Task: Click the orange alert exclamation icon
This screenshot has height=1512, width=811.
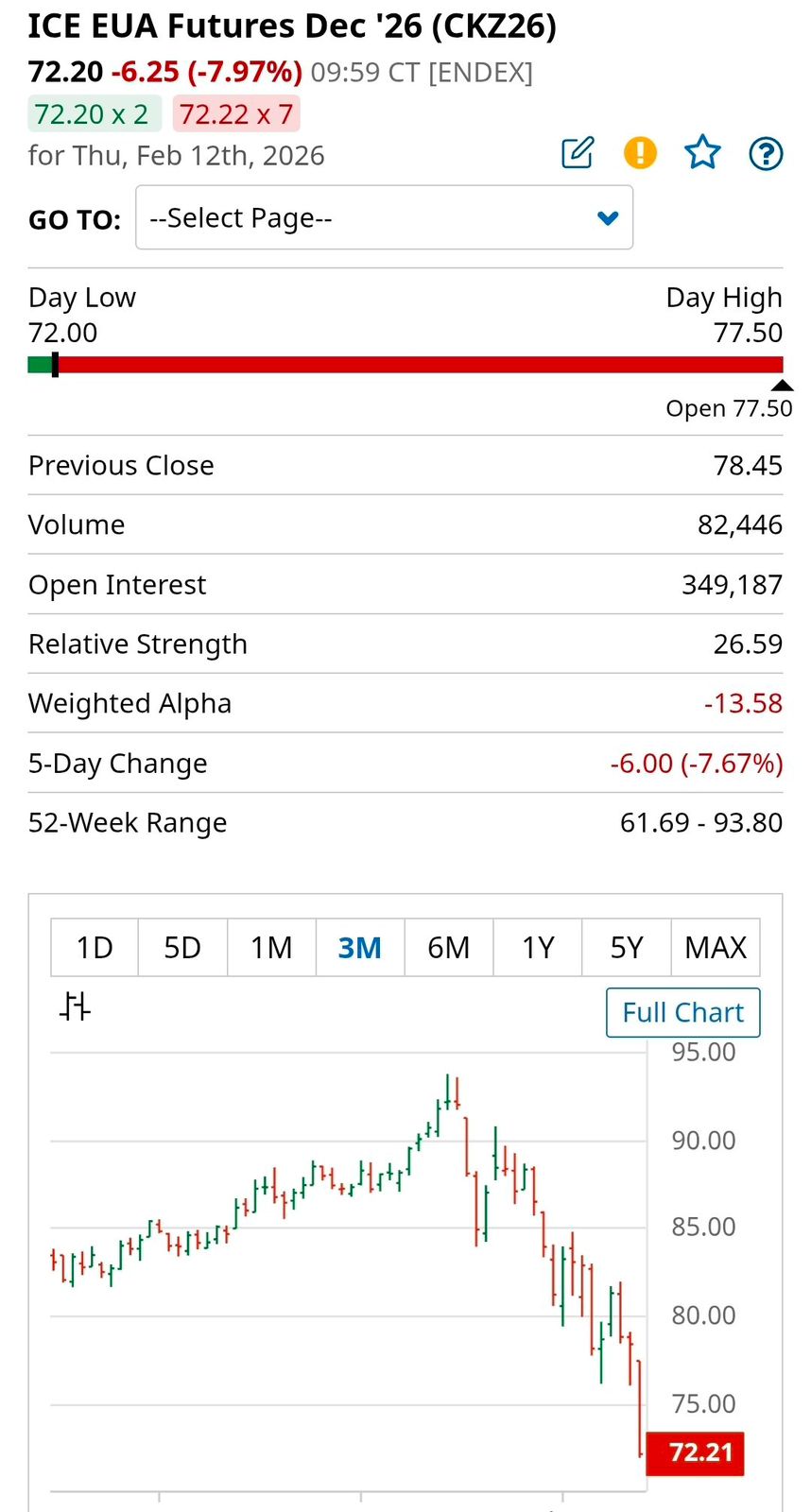Action: [640, 152]
